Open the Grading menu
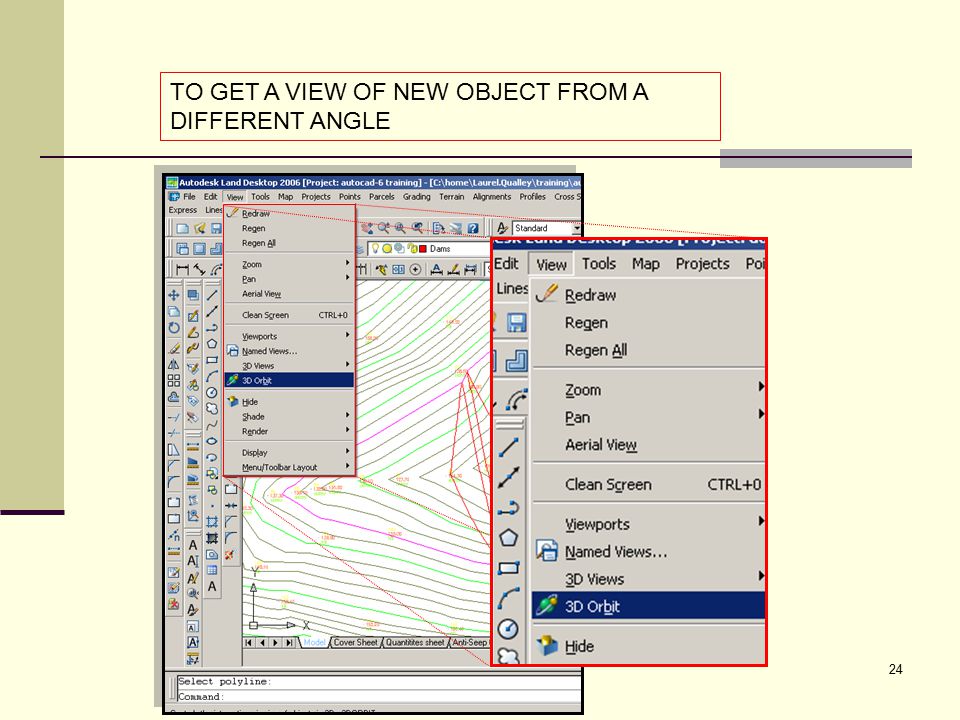The width and height of the screenshot is (960, 720). (416, 197)
